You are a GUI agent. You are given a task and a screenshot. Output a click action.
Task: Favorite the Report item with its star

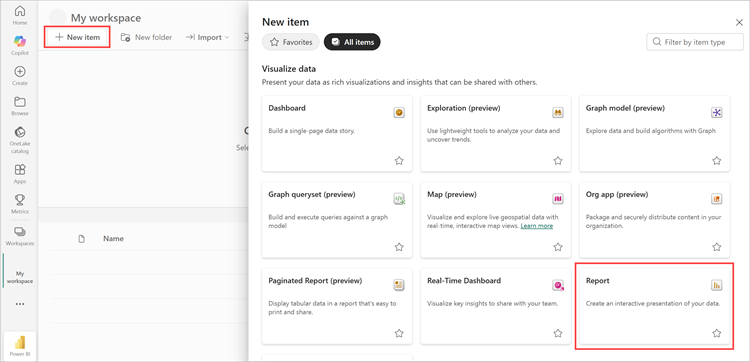[x=717, y=333]
